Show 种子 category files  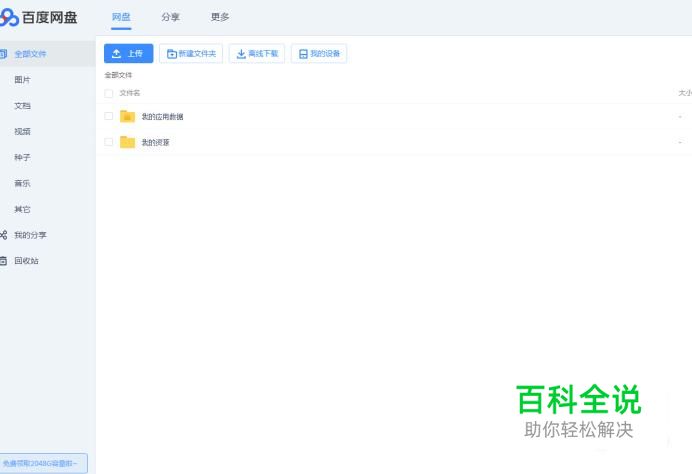point(23,157)
